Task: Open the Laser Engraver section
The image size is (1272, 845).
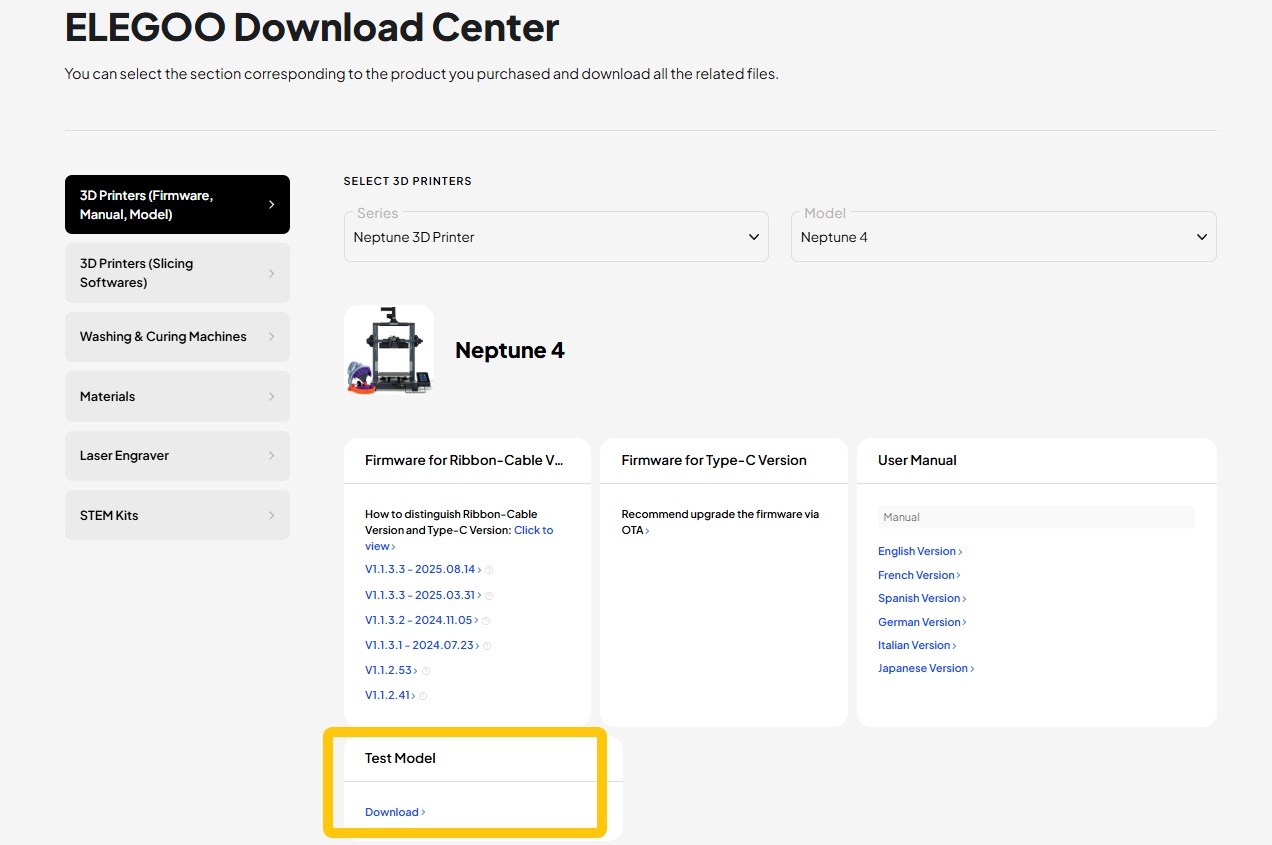Action: click(x=177, y=456)
